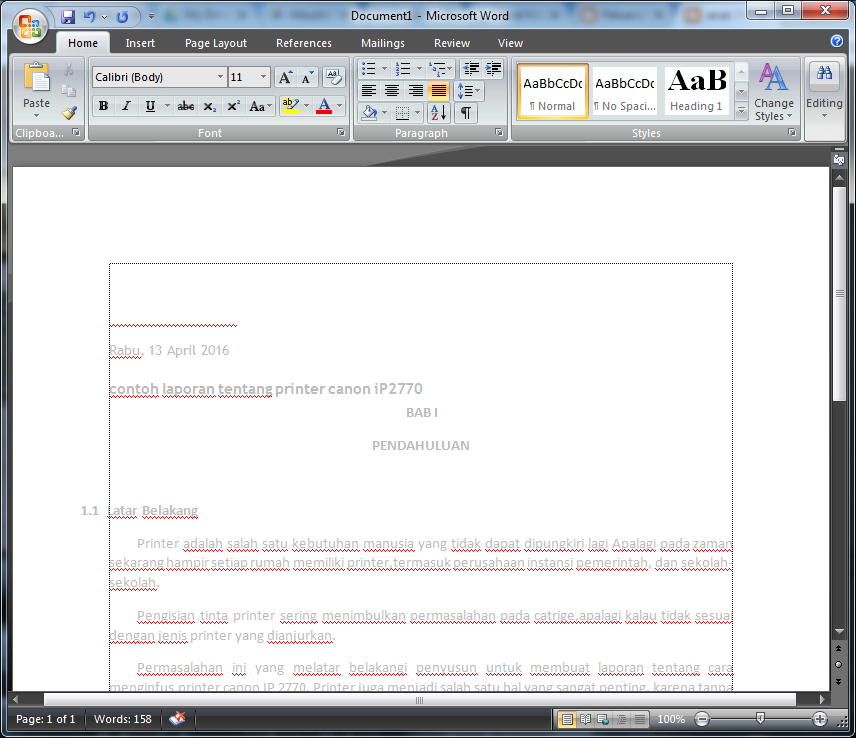Click the Grow Font icon

285,76
